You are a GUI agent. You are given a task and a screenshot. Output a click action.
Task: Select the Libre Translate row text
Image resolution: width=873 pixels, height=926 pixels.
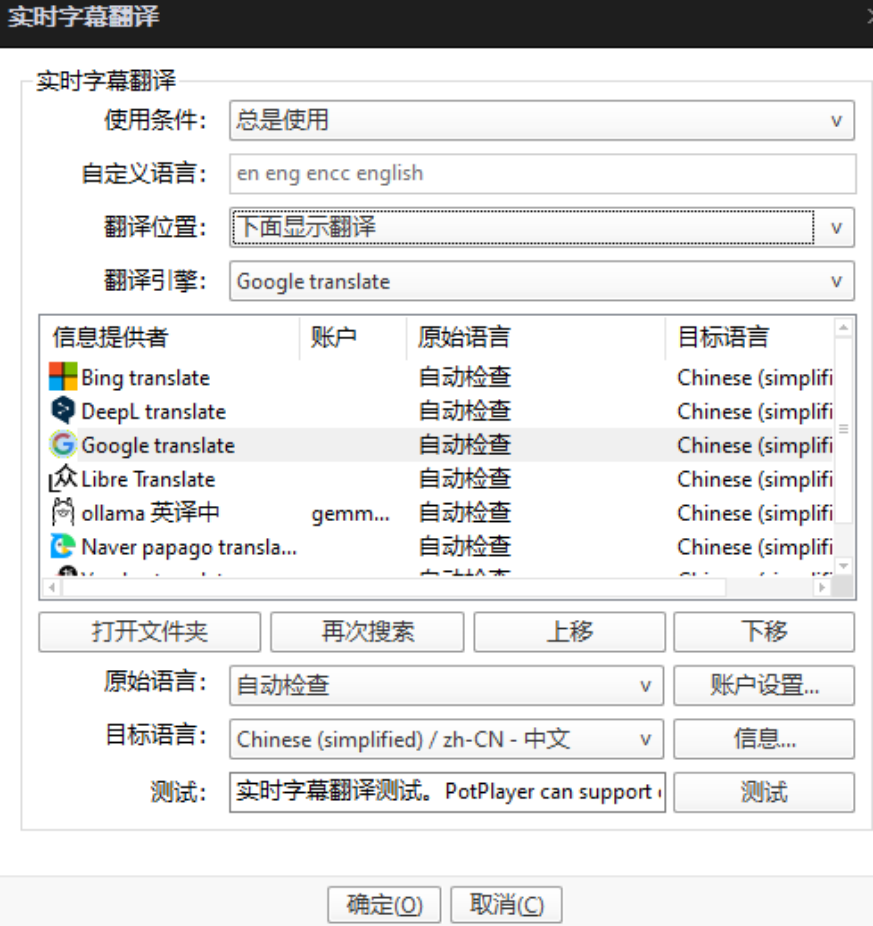[x=148, y=480]
